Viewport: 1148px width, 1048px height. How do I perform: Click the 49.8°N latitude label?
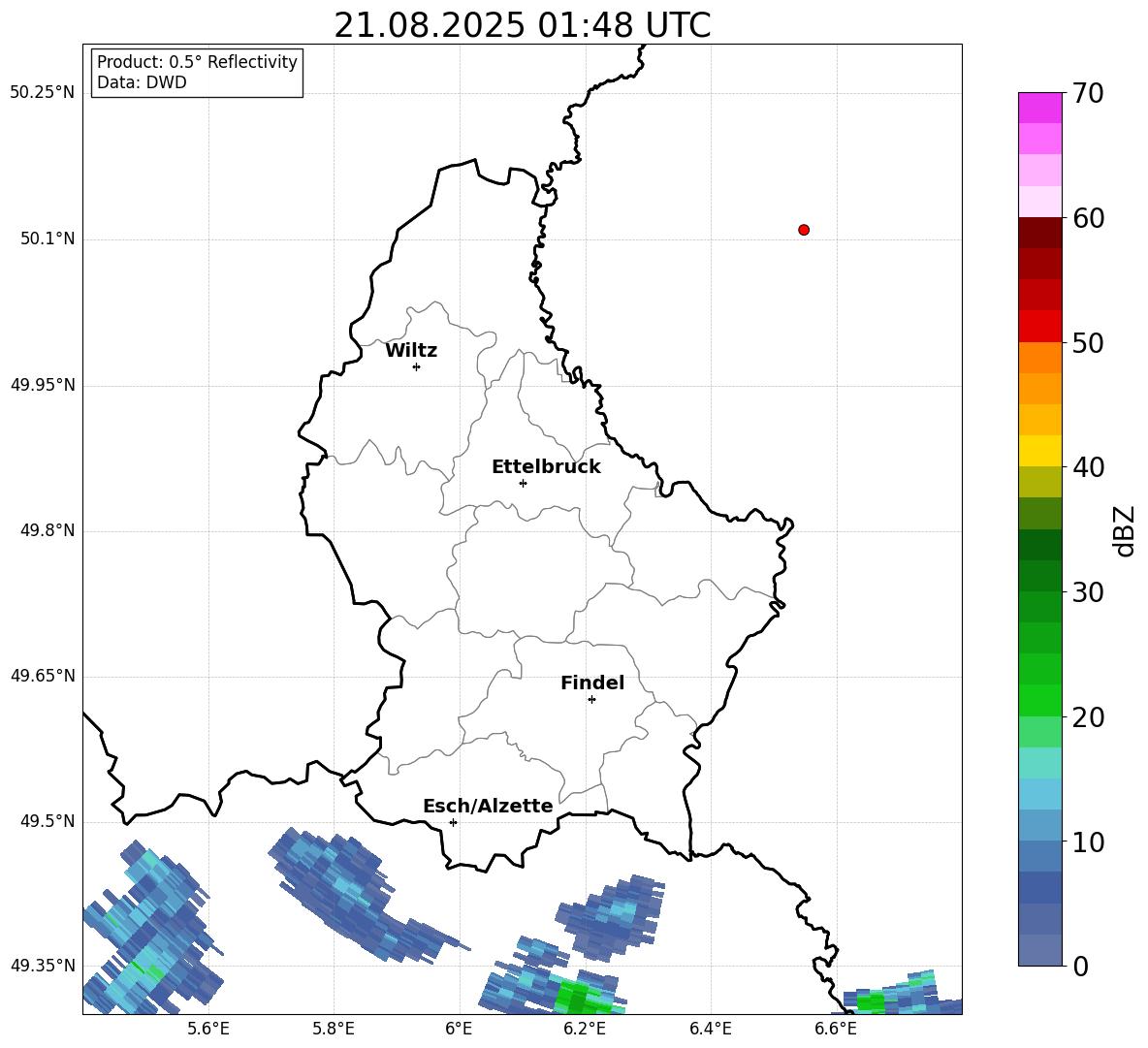pos(48,530)
